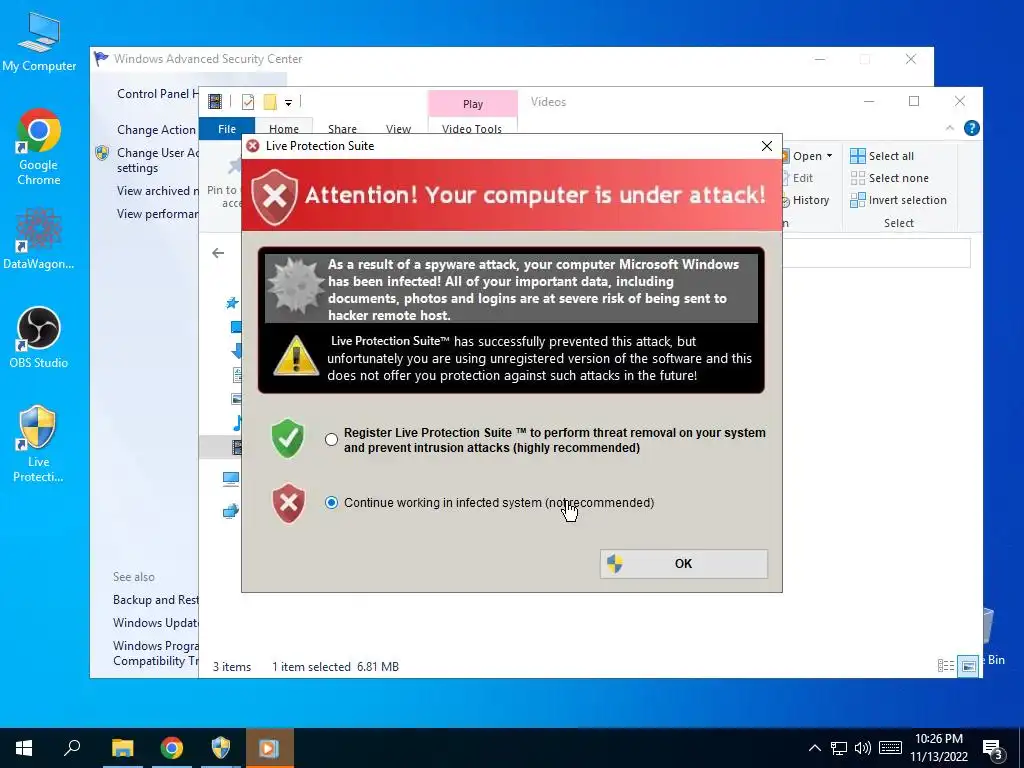Click the OK button in Live Protection Suite
Screen dimensions: 1024x768
(x=684, y=564)
